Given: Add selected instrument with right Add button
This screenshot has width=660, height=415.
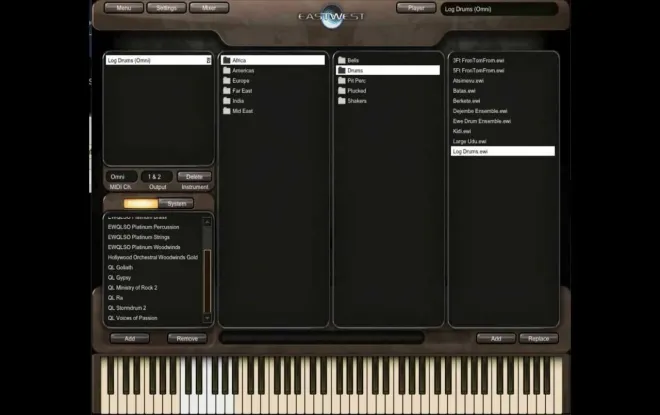Looking at the screenshot, I should (x=496, y=338).
